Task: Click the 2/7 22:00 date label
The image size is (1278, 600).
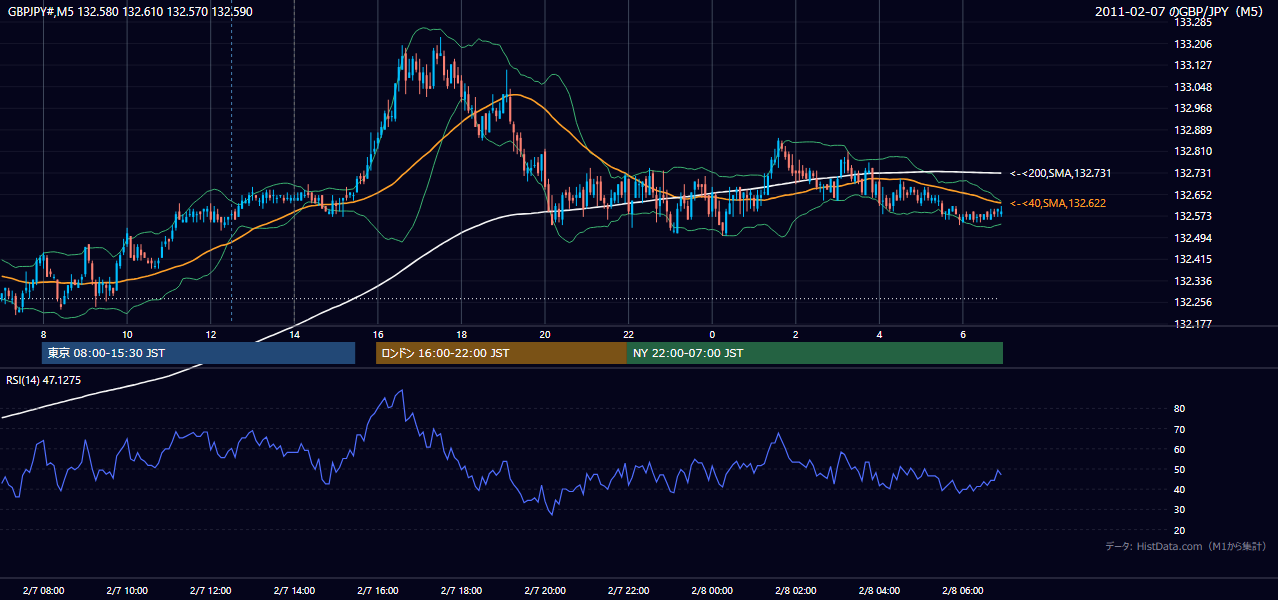Action: click(628, 590)
